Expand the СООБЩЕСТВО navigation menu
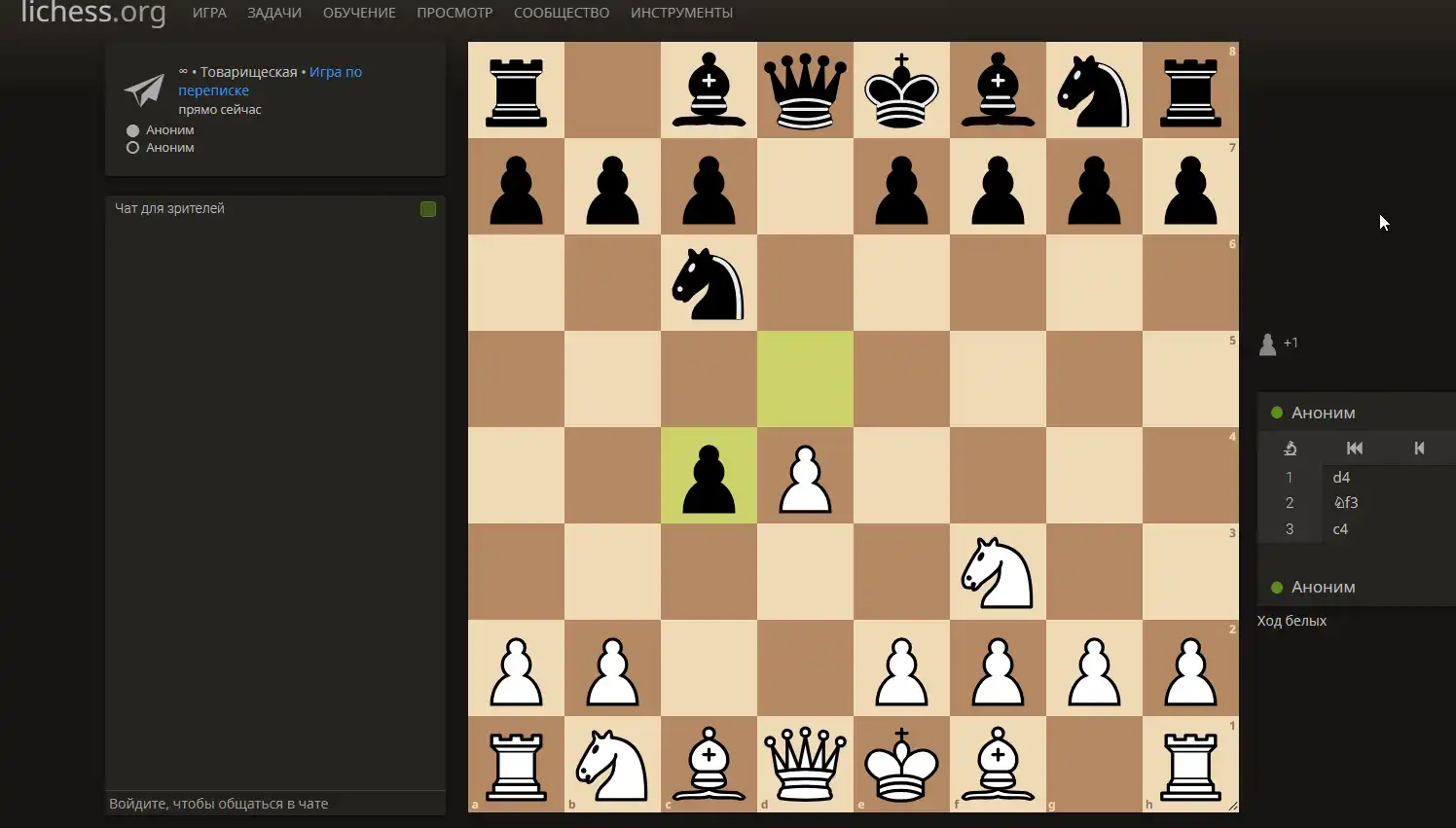 562,13
